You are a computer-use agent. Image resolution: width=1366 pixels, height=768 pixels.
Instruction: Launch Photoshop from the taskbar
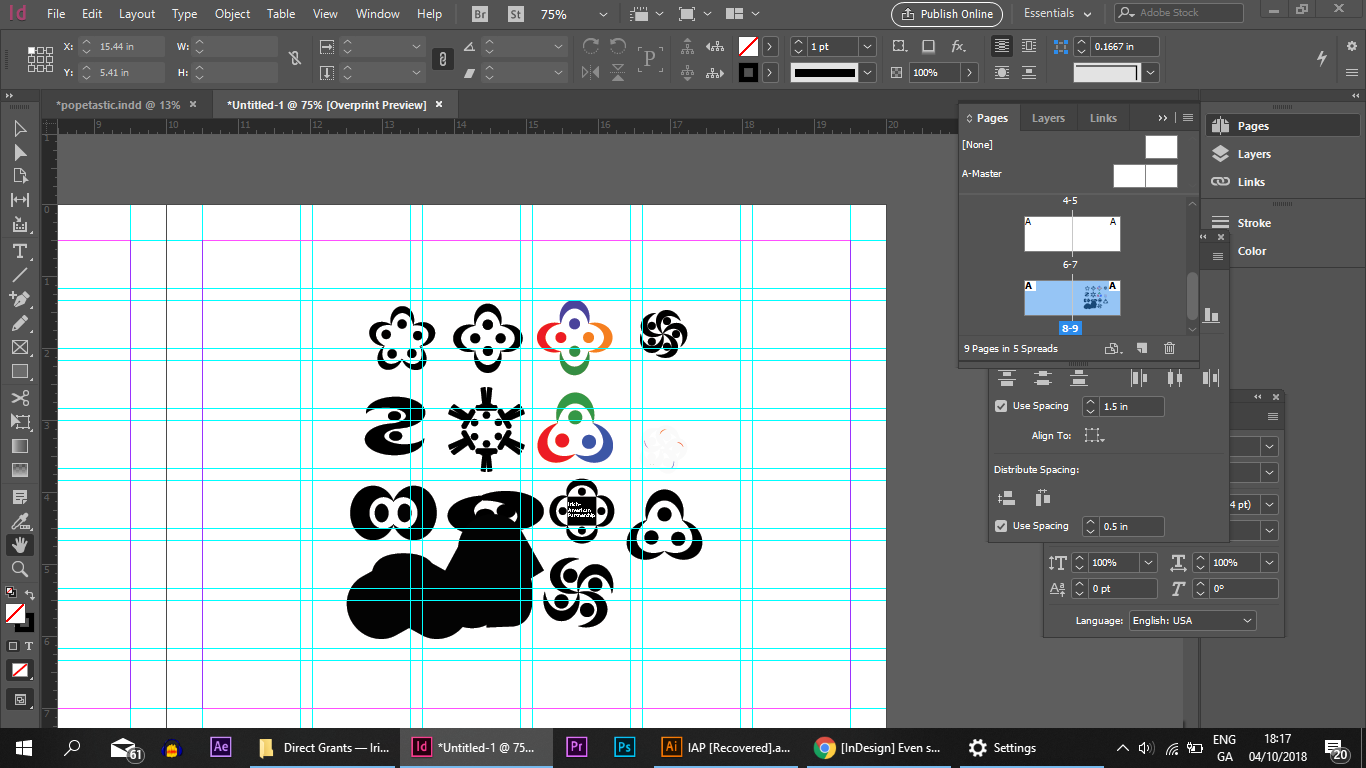coord(624,747)
